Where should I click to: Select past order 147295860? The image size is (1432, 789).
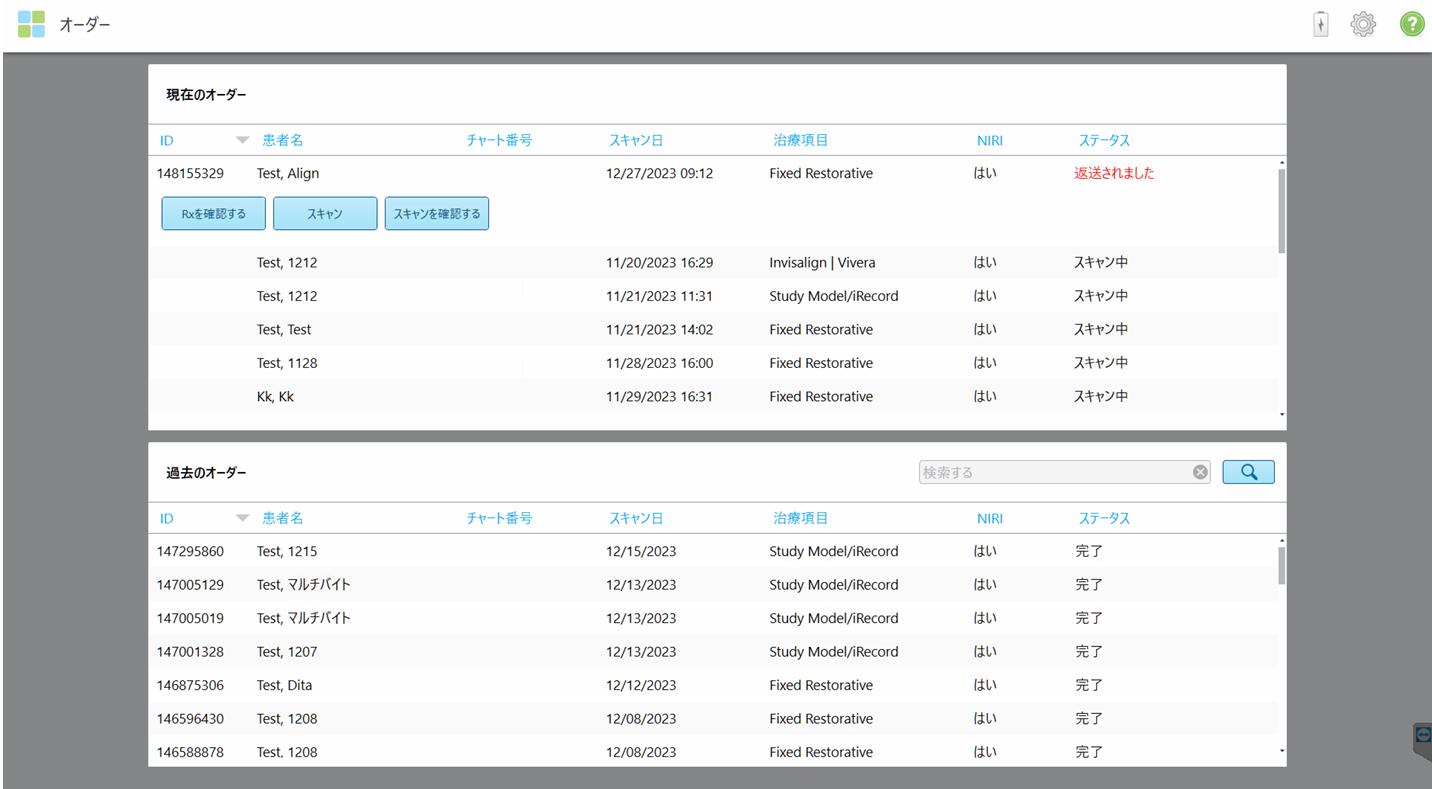click(x=713, y=551)
